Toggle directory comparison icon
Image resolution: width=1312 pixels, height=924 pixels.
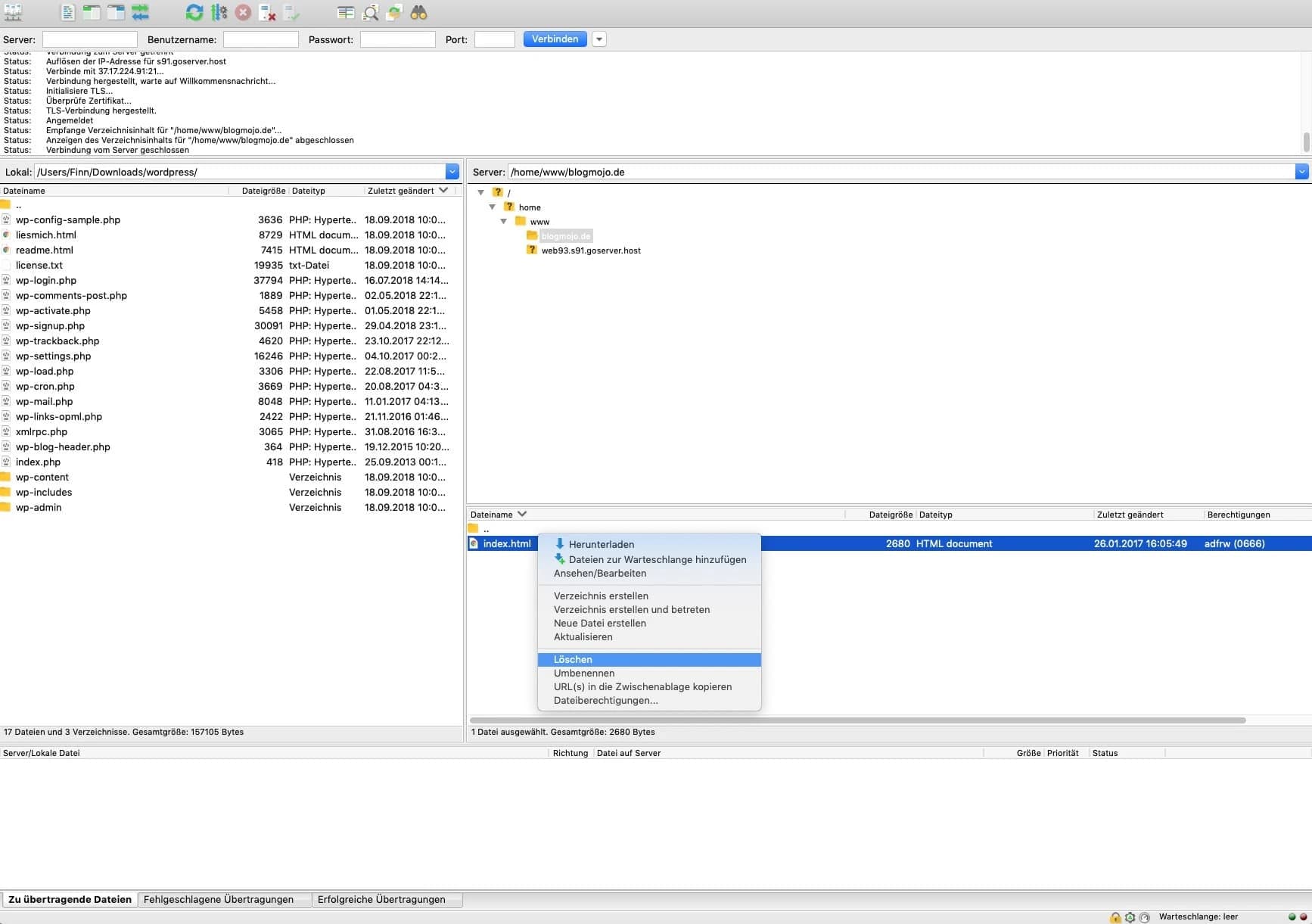point(370,12)
